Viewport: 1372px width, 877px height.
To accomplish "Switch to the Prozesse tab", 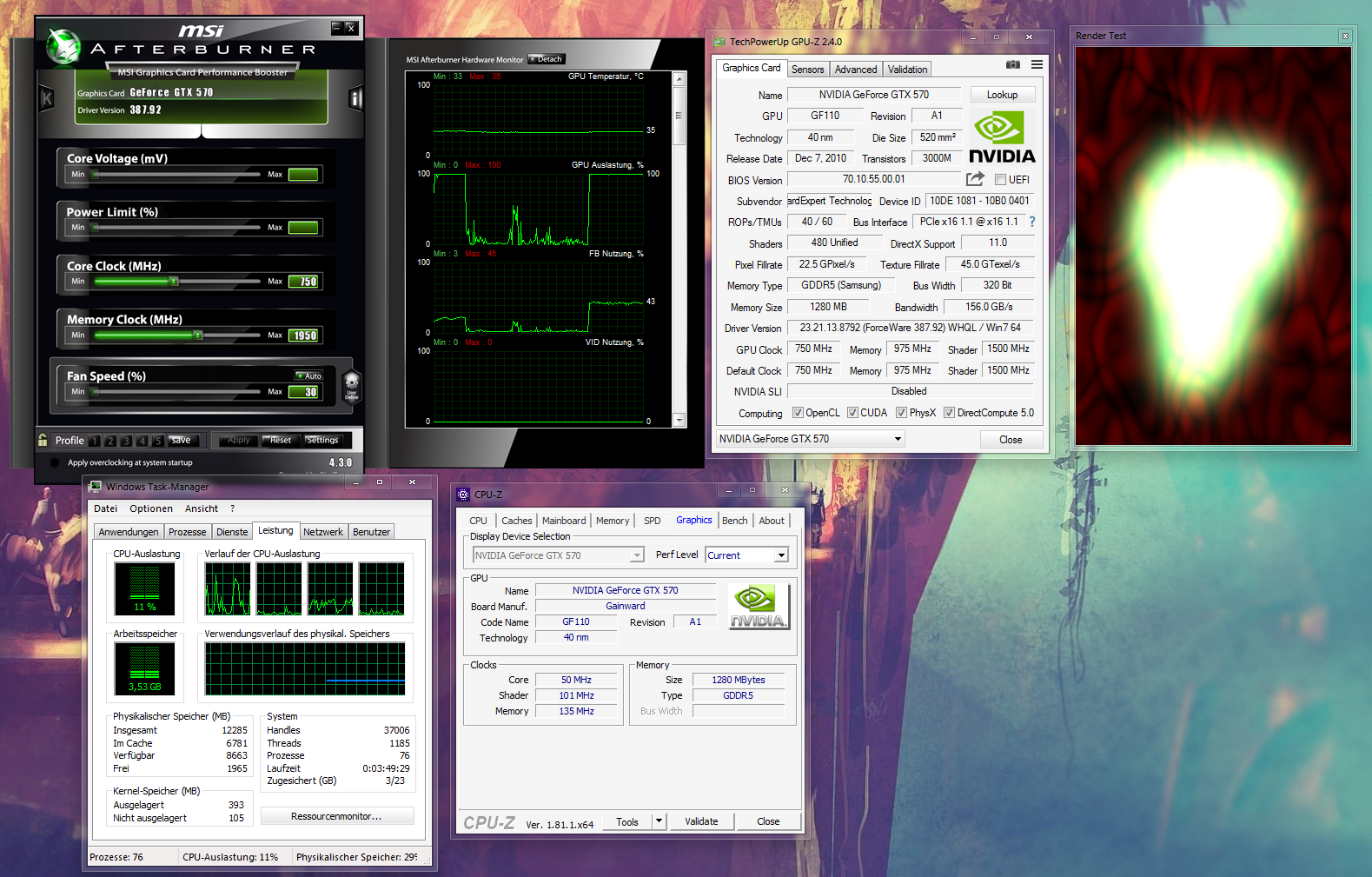I will click(188, 532).
